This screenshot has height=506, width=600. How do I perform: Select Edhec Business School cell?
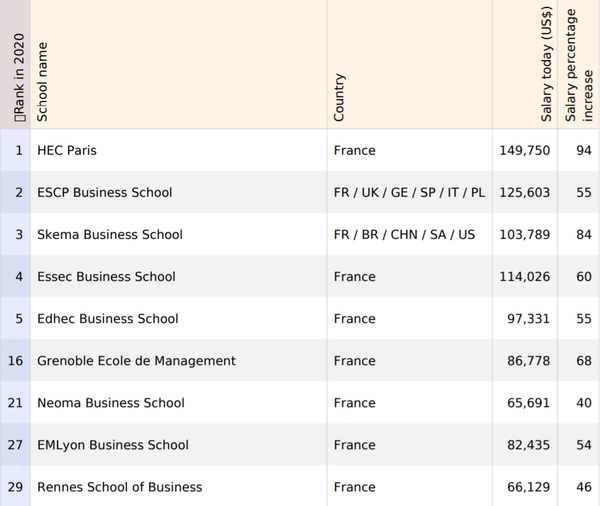click(107, 319)
